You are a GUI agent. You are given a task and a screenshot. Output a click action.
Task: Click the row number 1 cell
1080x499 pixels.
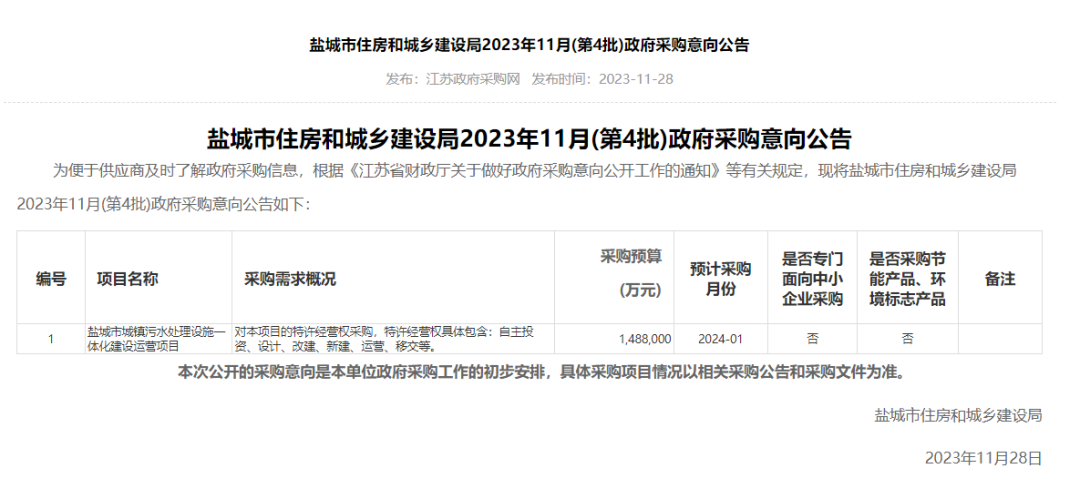coord(51,339)
